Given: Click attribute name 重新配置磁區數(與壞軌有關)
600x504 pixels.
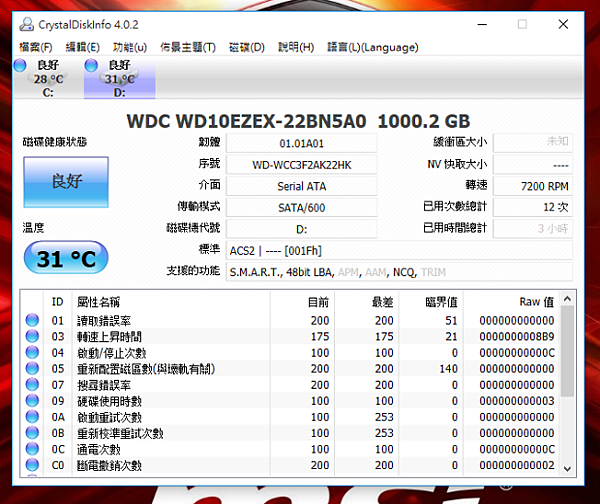Looking at the screenshot, I should click(x=146, y=369).
